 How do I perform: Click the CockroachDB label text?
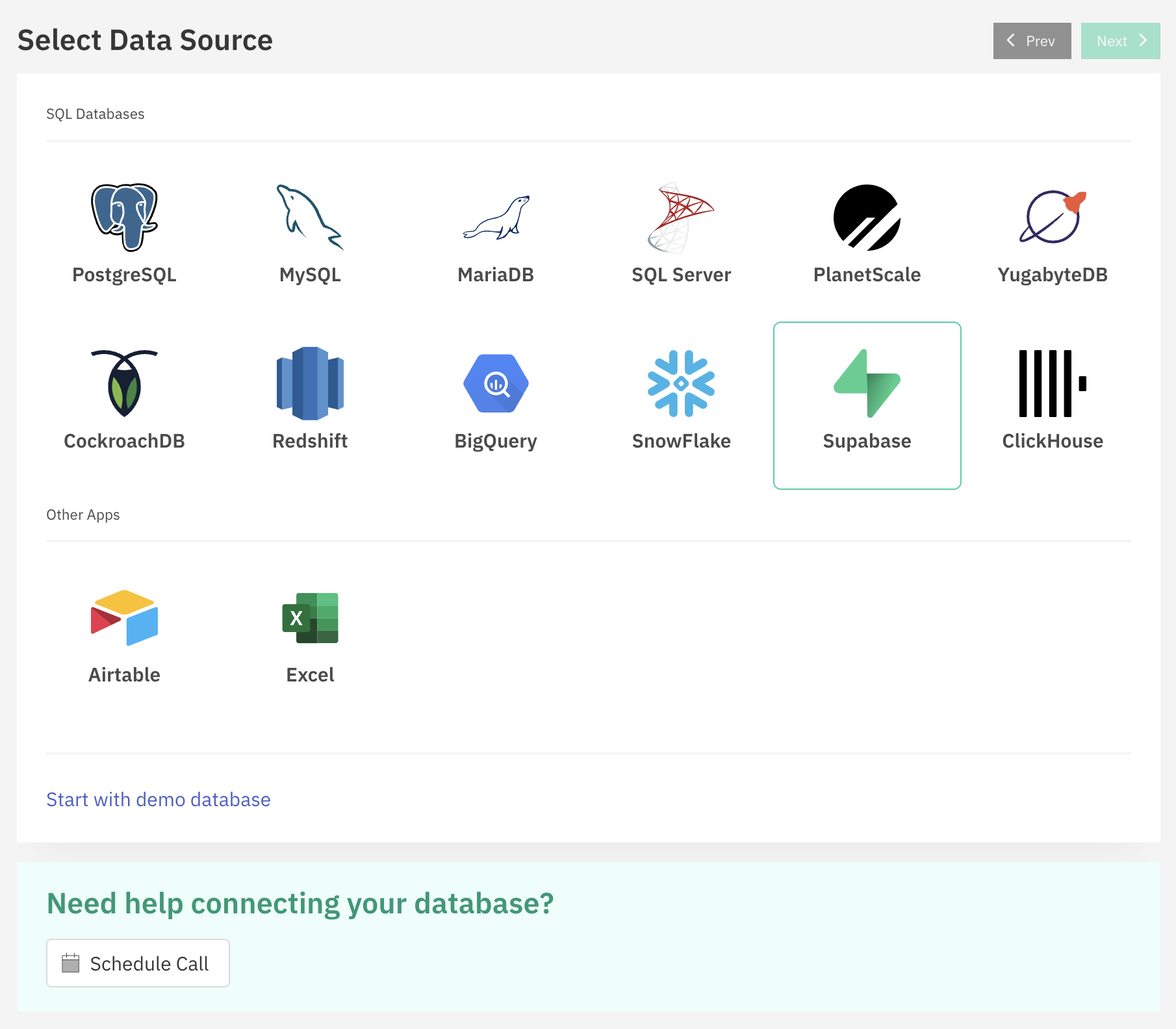[x=124, y=441]
